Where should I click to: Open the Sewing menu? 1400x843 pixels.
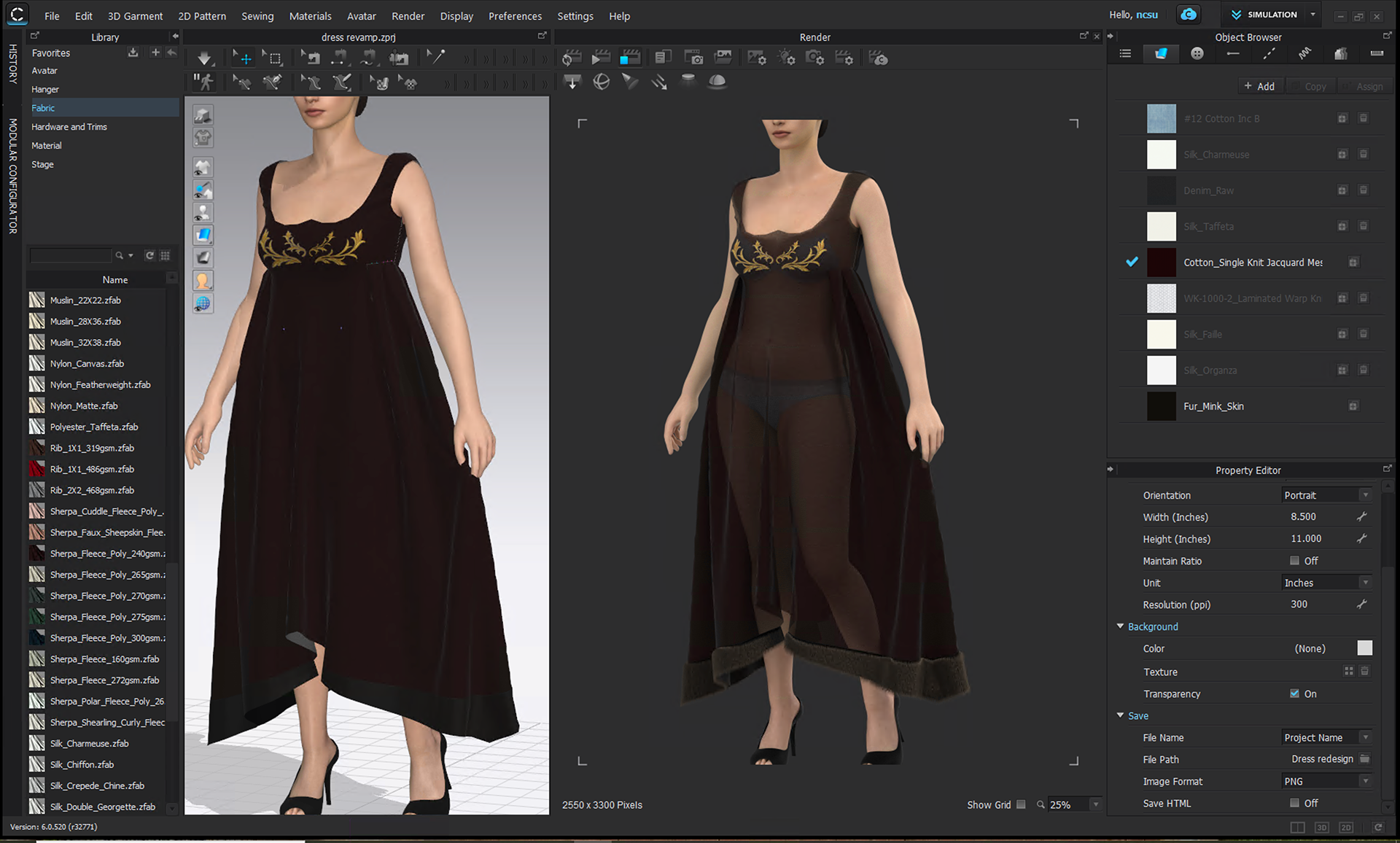(257, 16)
